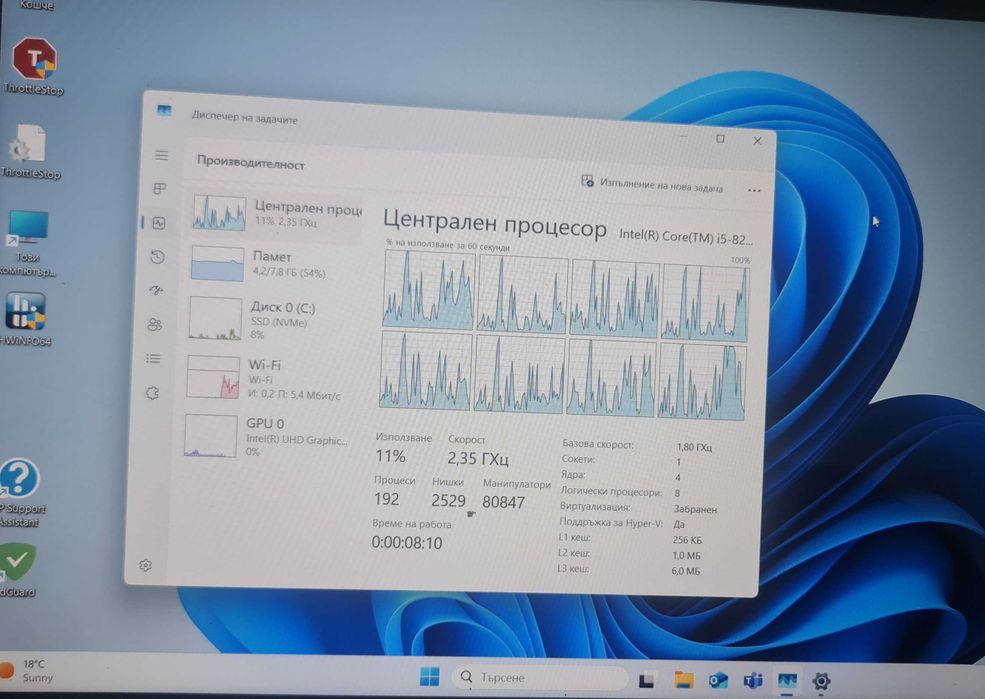Click the last logical processor usage graph
The image size is (985, 699).
pyautogui.click(x=702, y=381)
